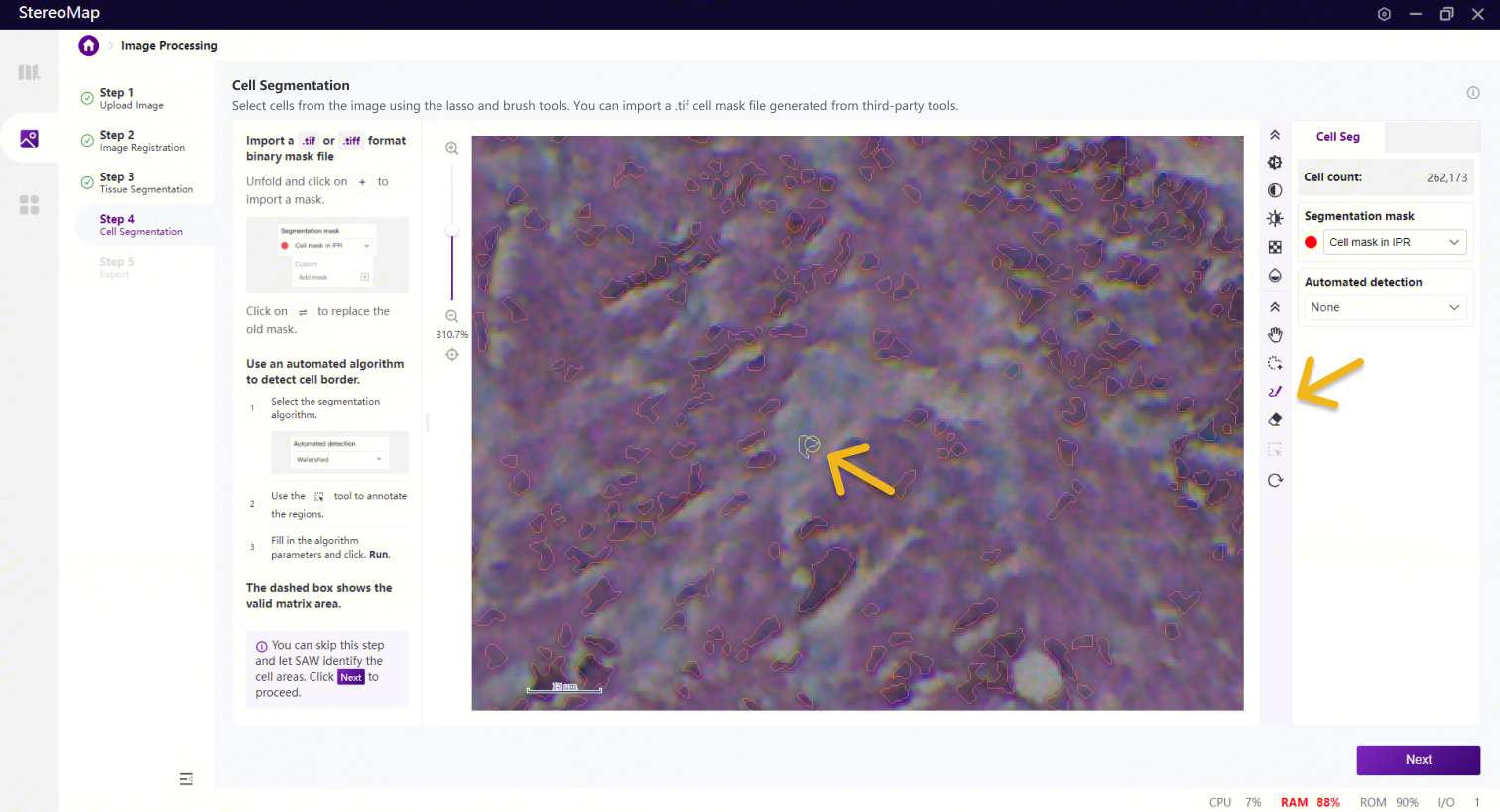Click the Next button
The height and width of the screenshot is (812, 1500).
(x=1418, y=760)
